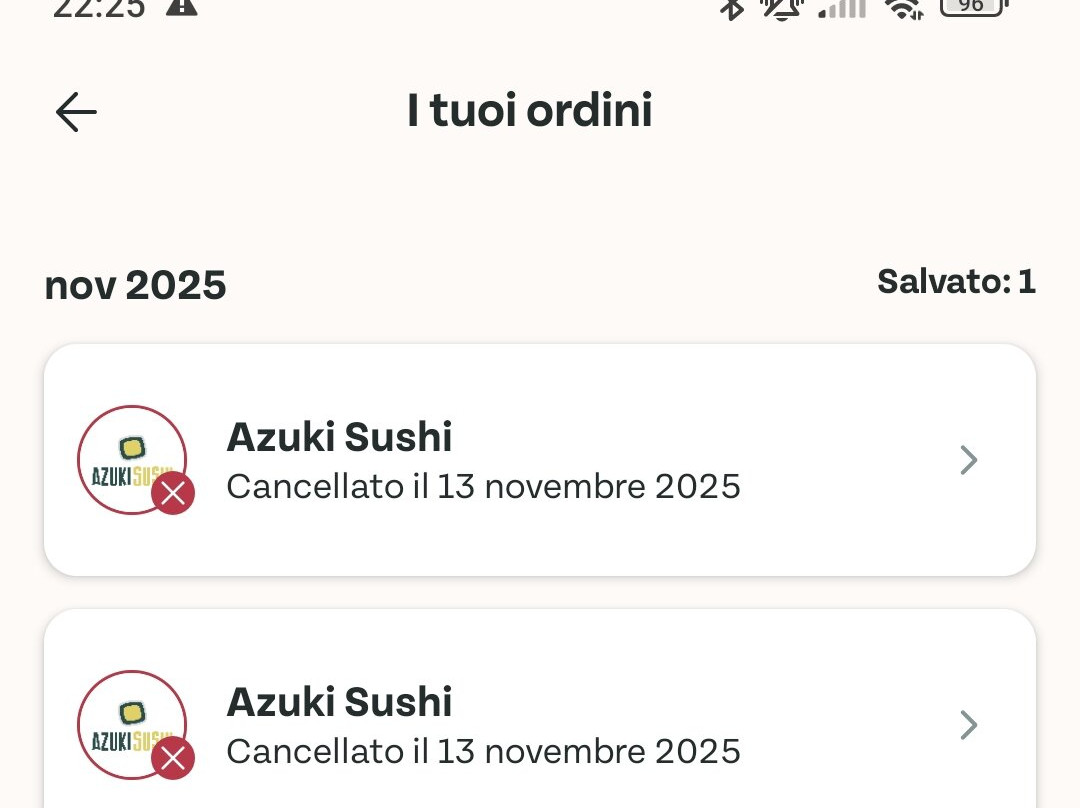Tap the clock showing 22:25

98,10
